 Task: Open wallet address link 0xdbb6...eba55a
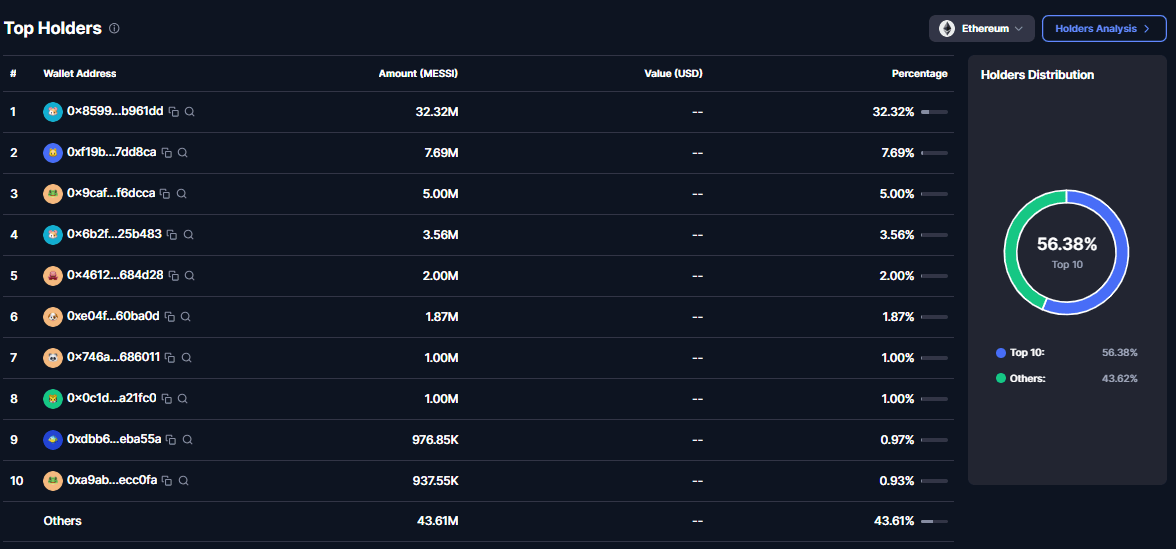point(114,439)
